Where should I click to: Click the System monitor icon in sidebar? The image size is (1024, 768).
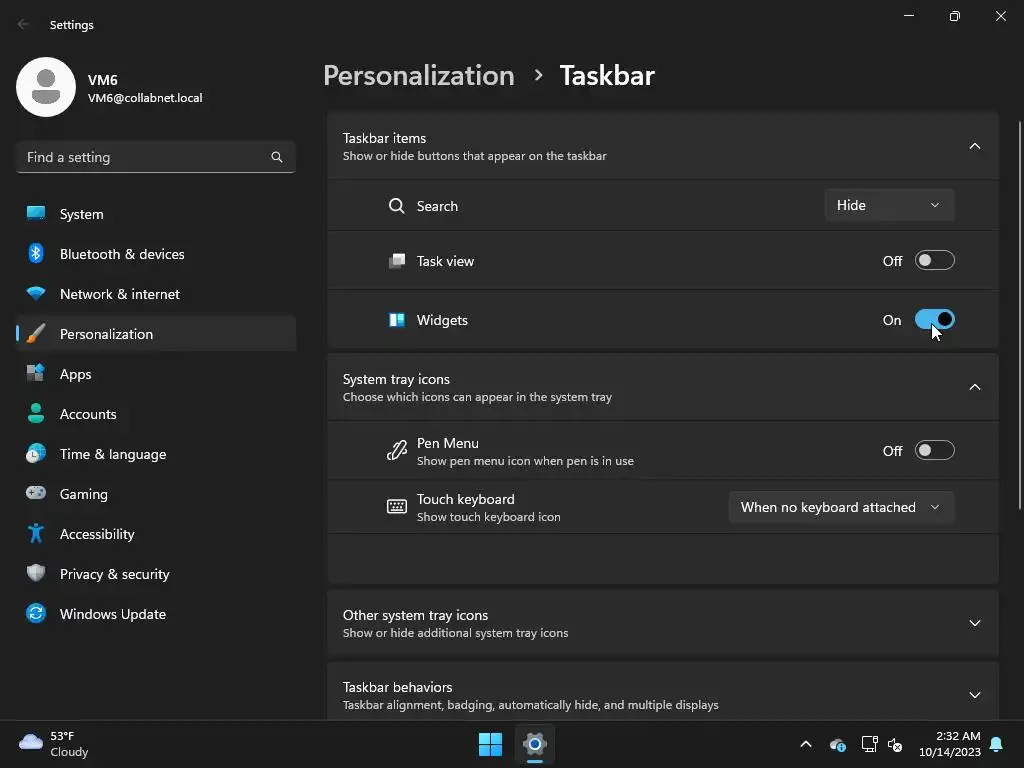click(x=36, y=214)
